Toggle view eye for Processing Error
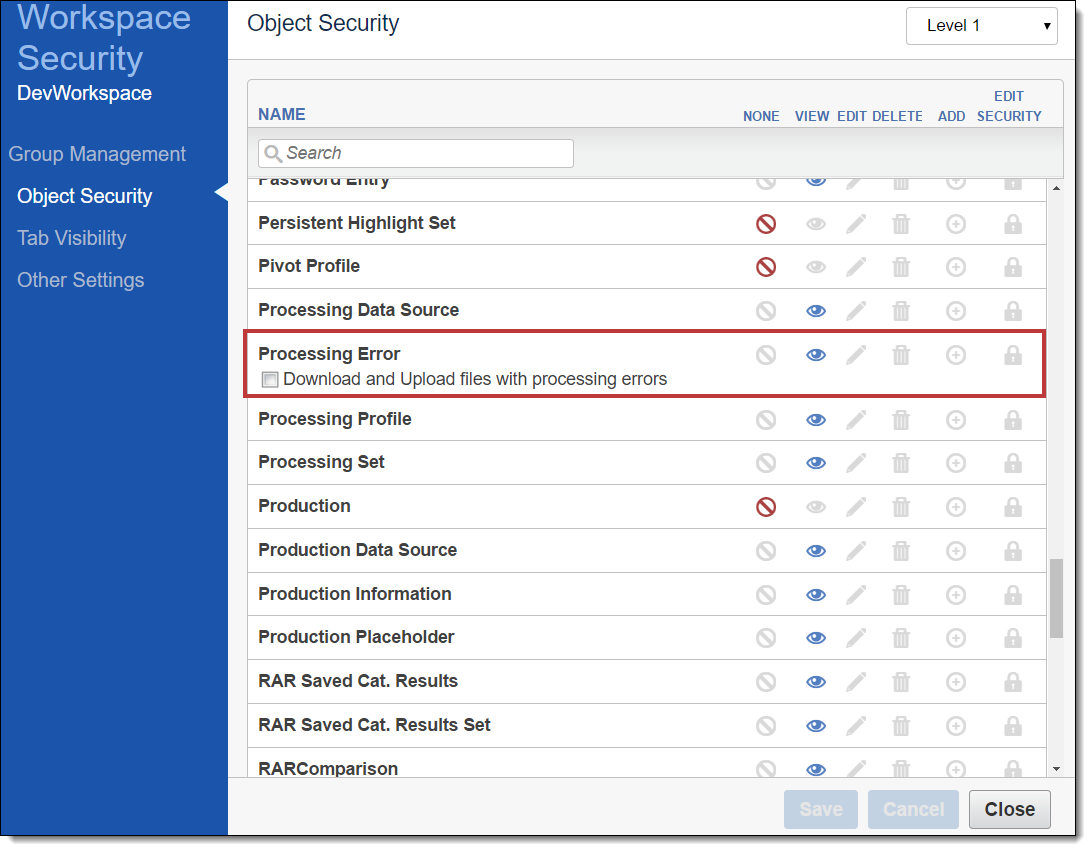Image resolution: width=1091 pixels, height=851 pixels. (x=816, y=355)
